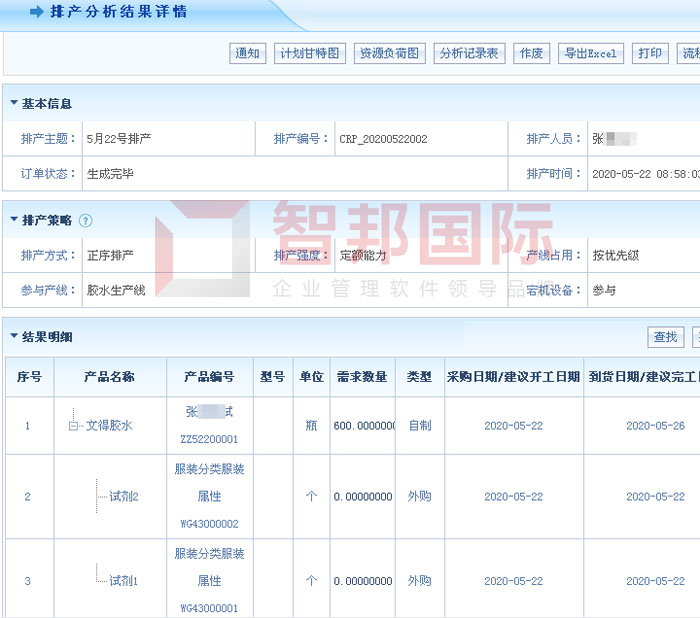700x618 pixels.
Task: Click the 作废 button
Action: pos(531,54)
